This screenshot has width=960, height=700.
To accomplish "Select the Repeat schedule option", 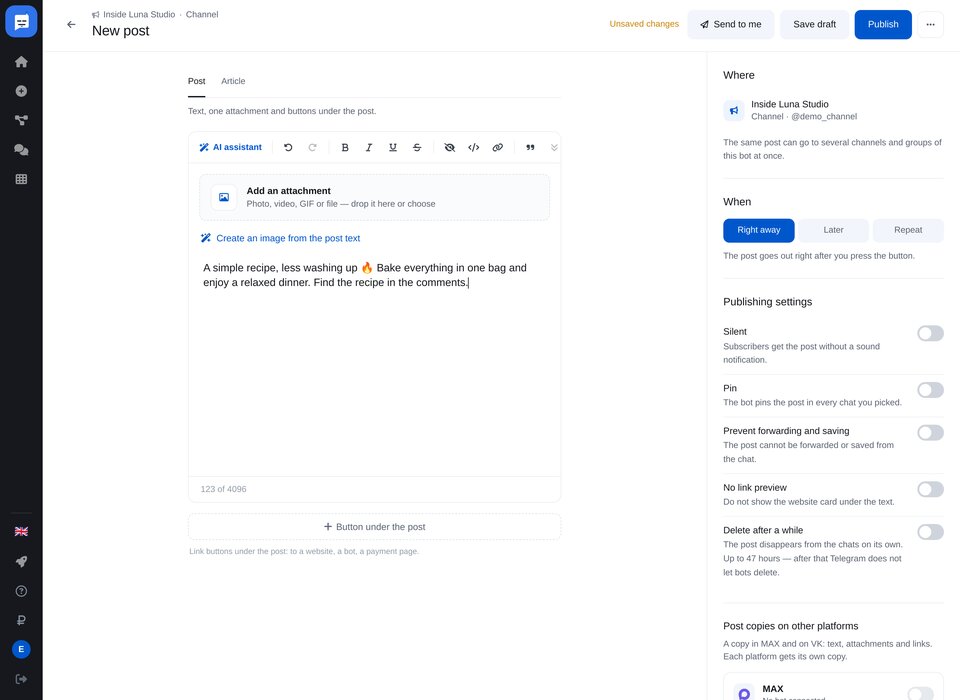I will click(x=908, y=230).
